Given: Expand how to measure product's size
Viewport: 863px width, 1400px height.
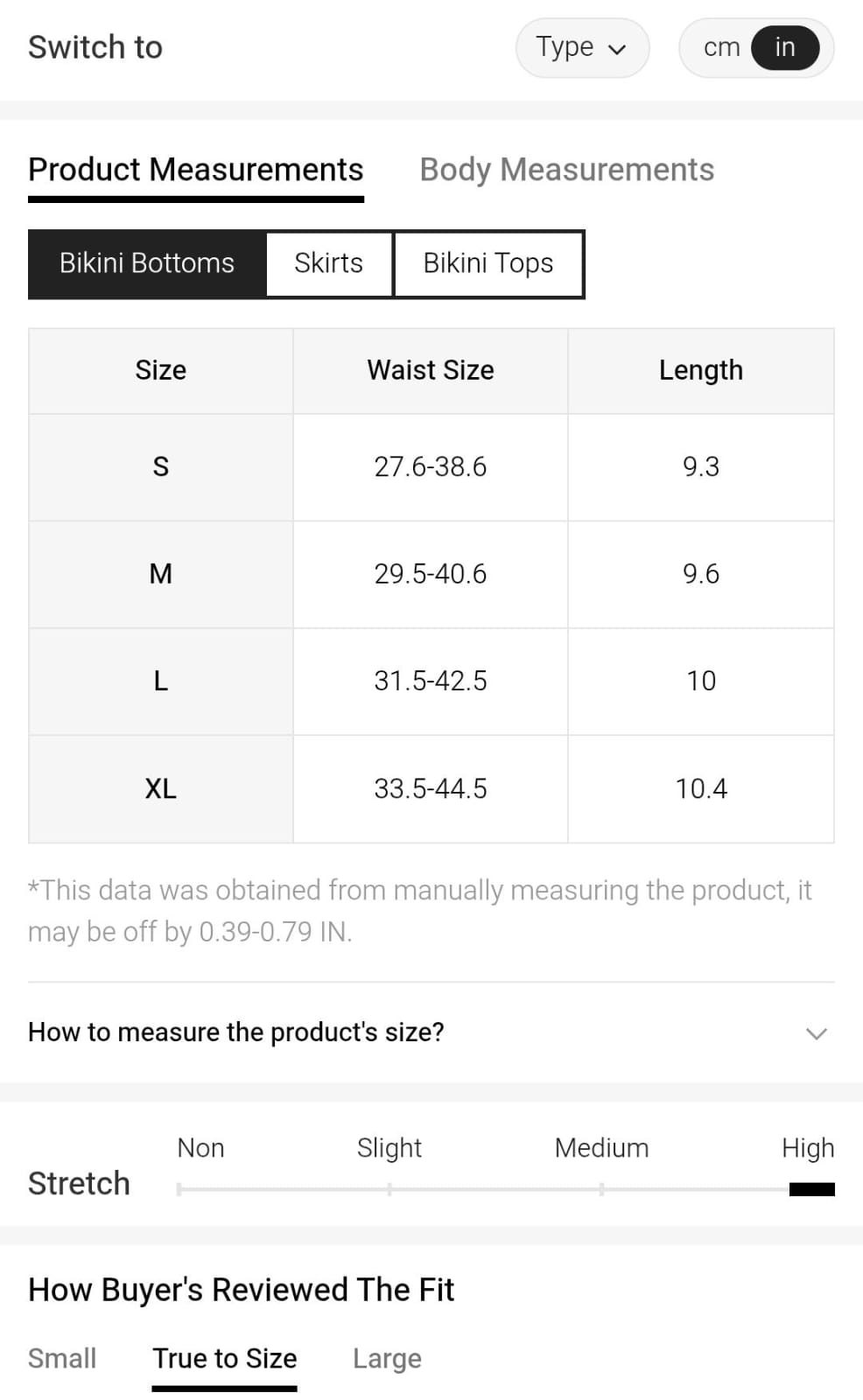Looking at the screenshot, I should pyautogui.click(x=236, y=1032).
